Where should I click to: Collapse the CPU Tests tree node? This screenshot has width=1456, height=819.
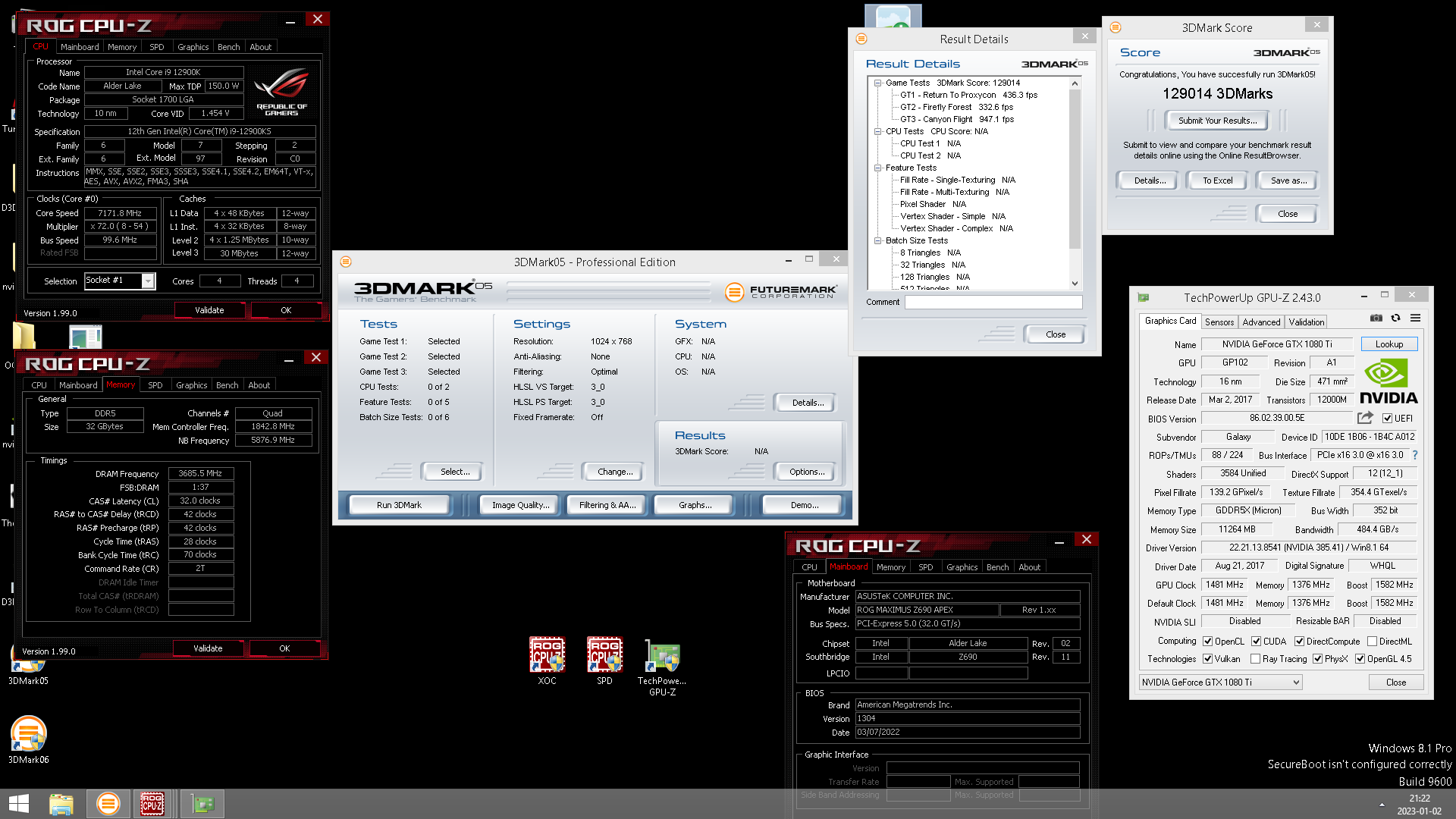877,131
